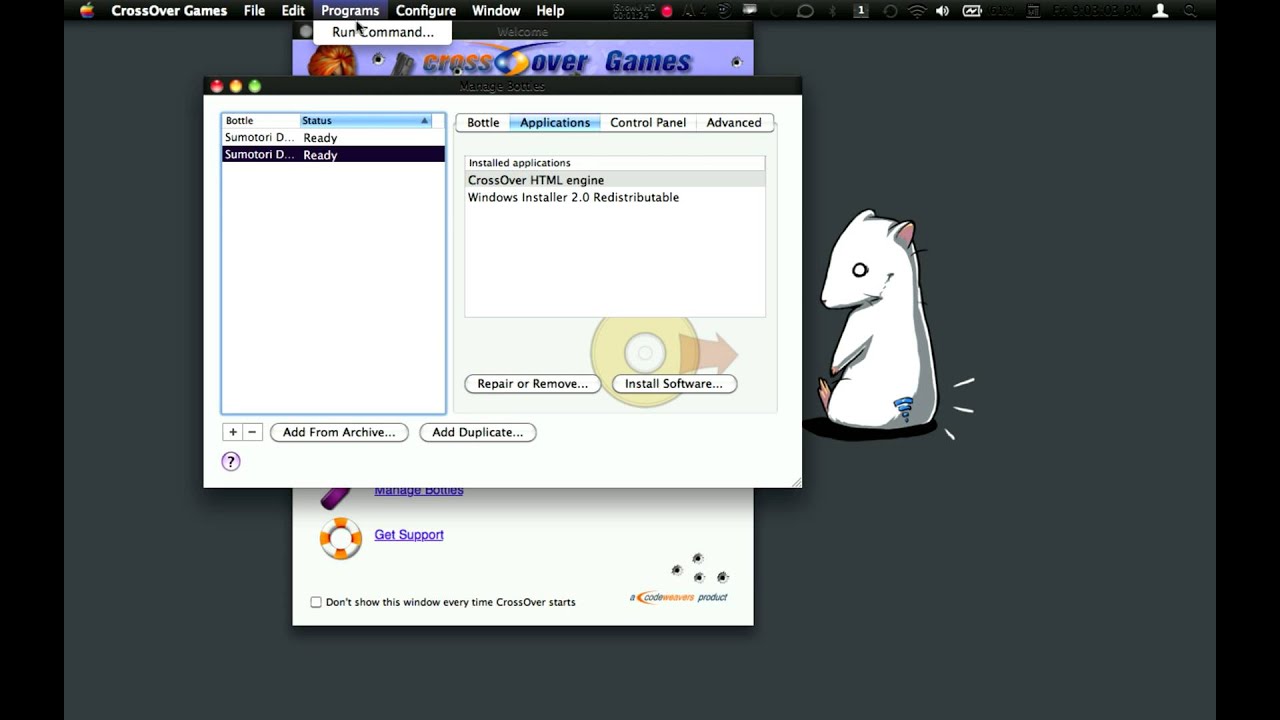
Task: Select CrossOver HTML engine in applications list
Action: [x=615, y=180]
